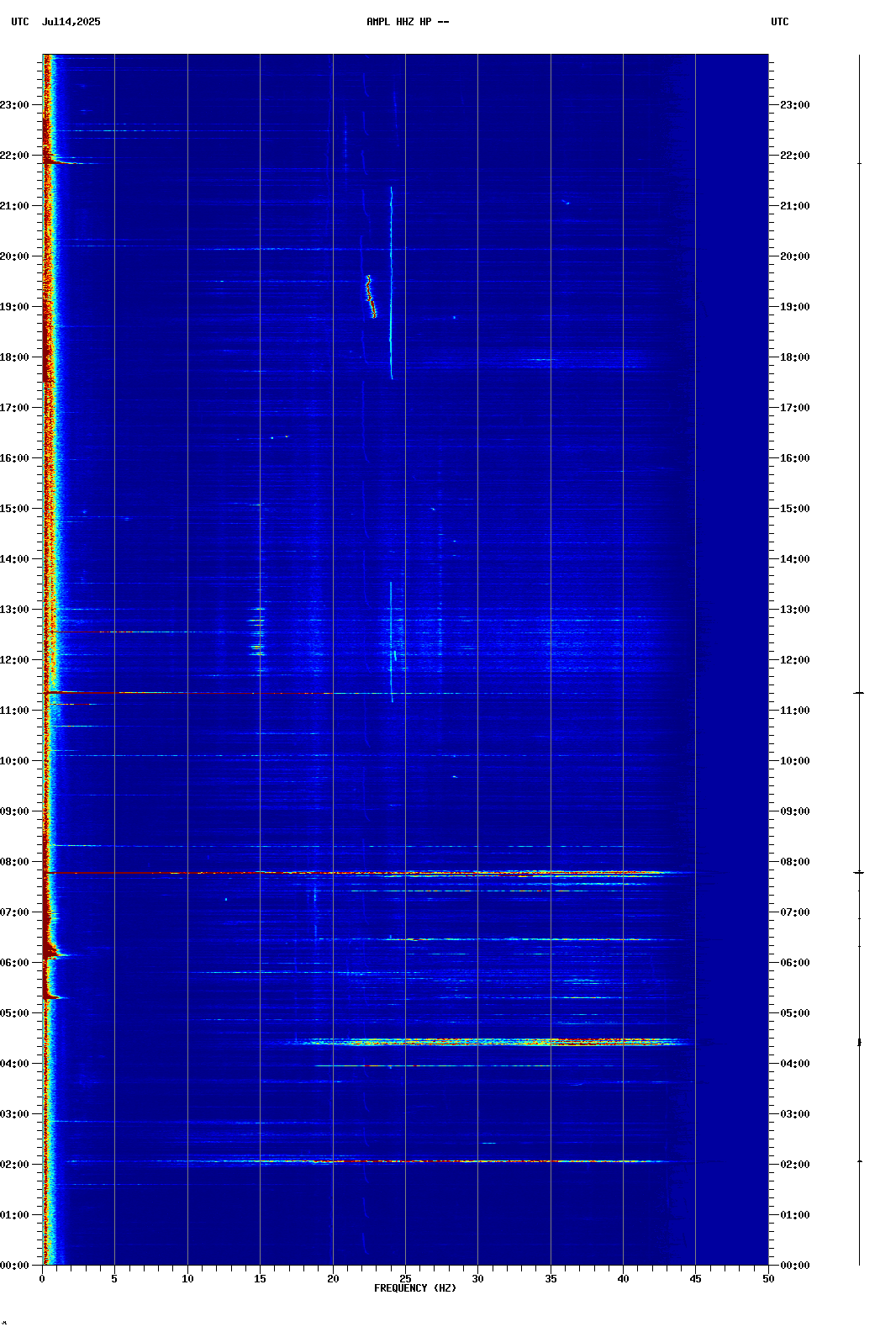The width and height of the screenshot is (896, 1332).
Task: Click the short red-yellow streak near 22.5 Hz, 19:30
Action: point(371,296)
